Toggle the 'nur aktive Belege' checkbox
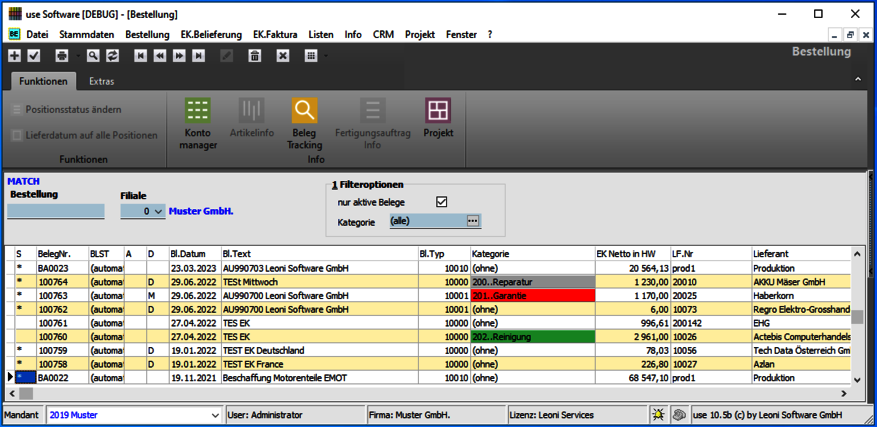This screenshot has height=427, width=877. pos(441,202)
